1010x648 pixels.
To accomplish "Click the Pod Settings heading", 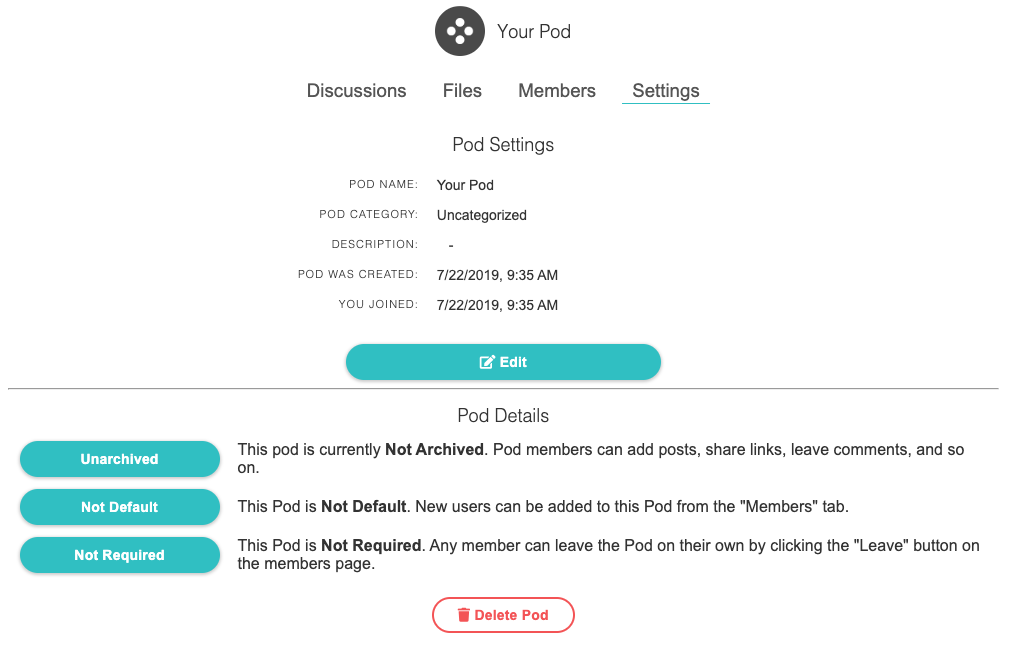I will pos(503,145).
